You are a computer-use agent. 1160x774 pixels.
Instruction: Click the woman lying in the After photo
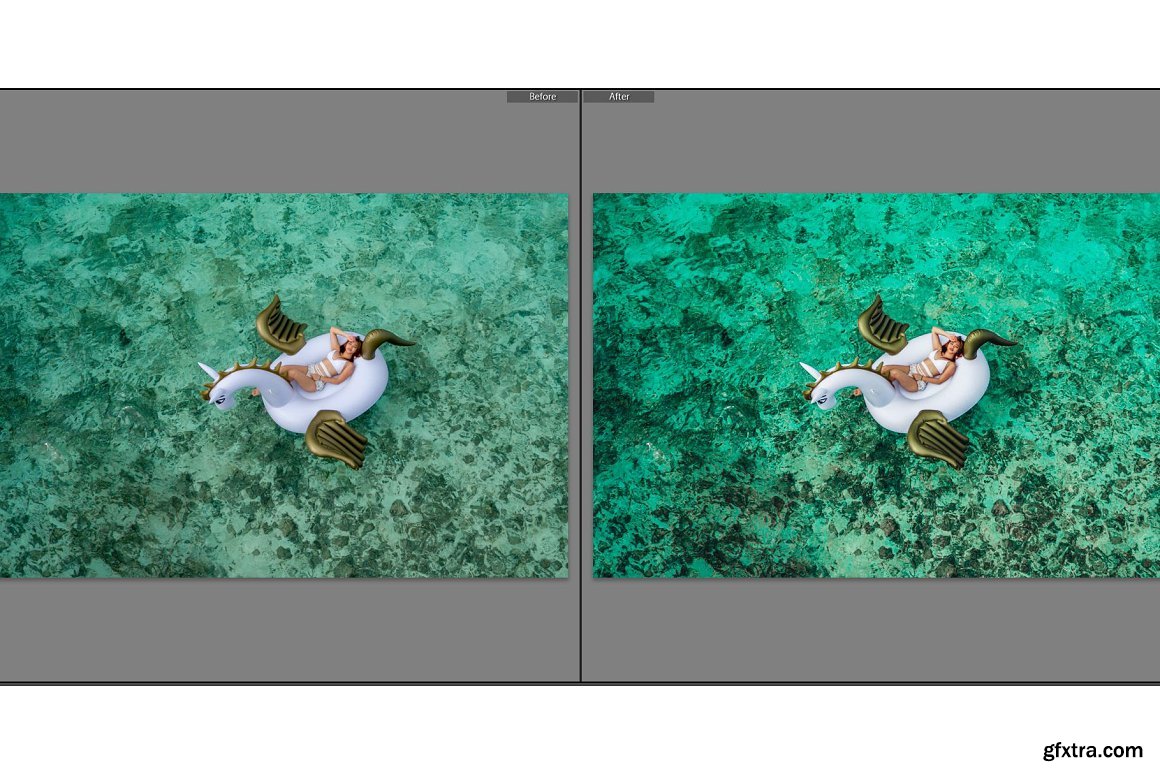coord(928,366)
